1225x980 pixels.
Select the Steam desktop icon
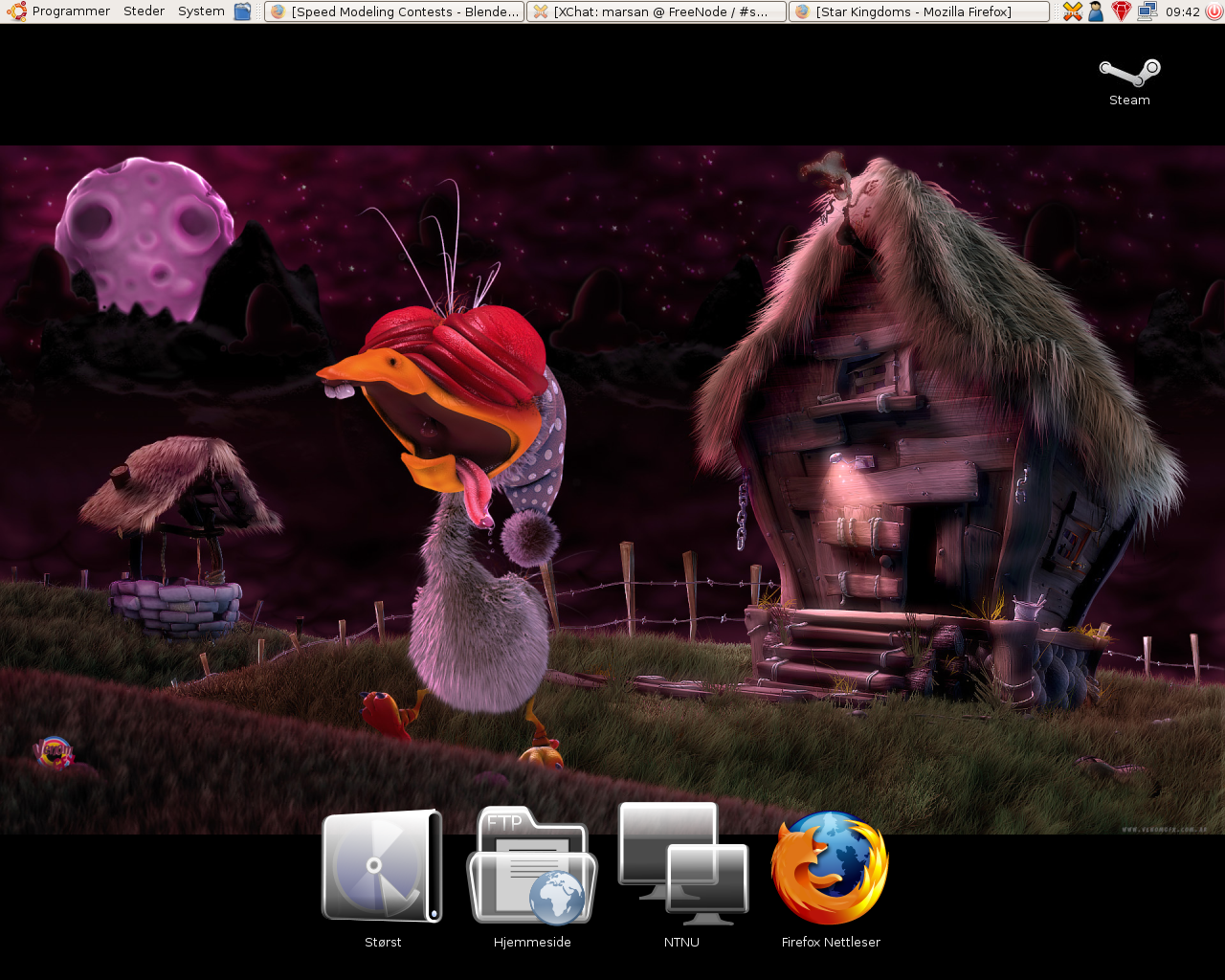pyautogui.click(x=1129, y=73)
